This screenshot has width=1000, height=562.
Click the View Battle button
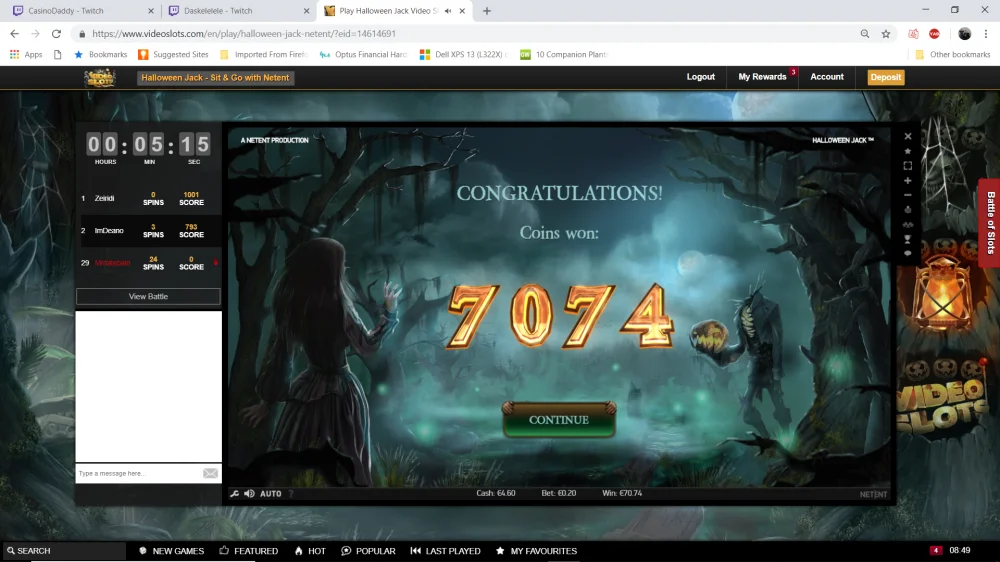click(x=148, y=296)
